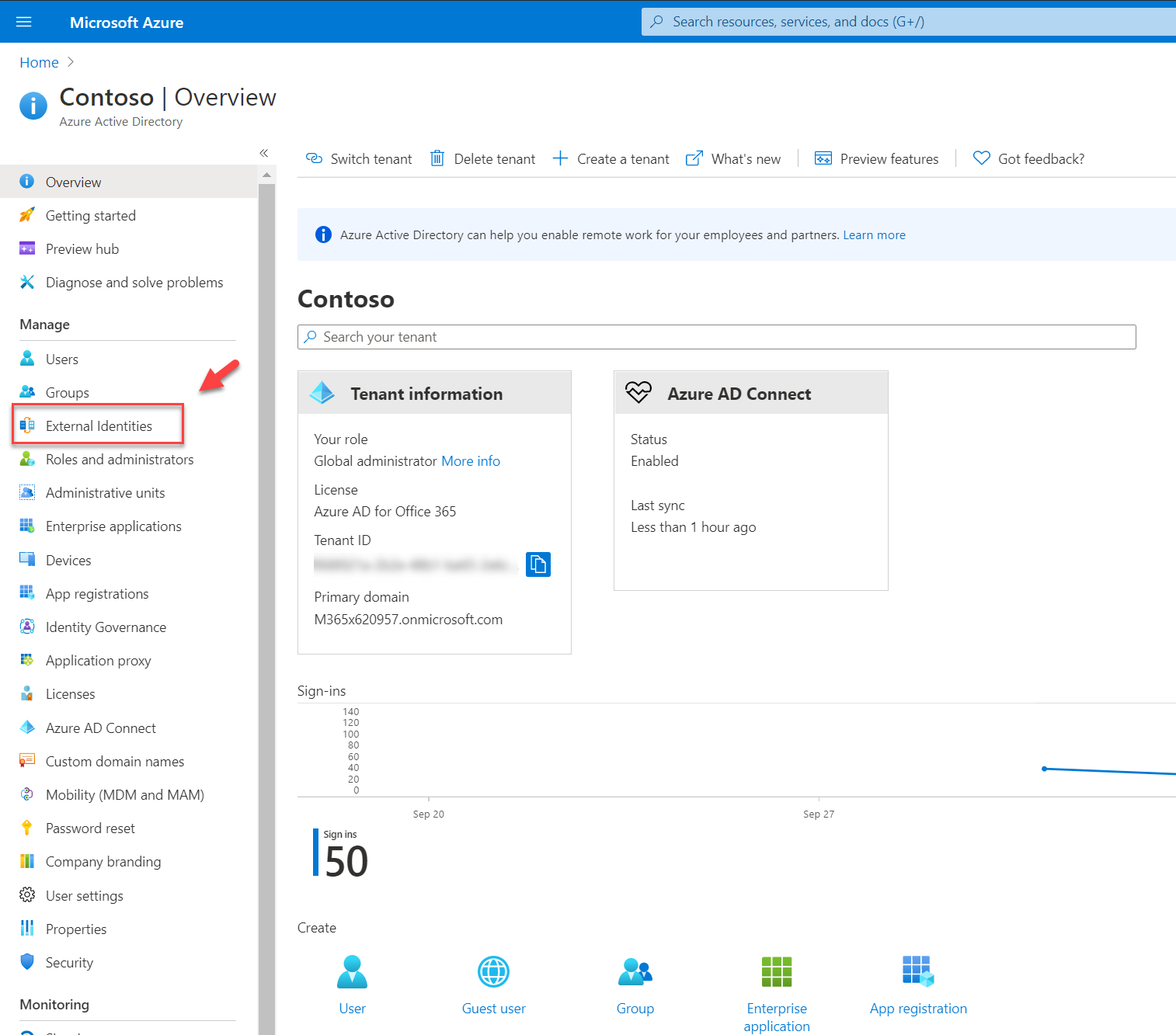Image resolution: width=1176 pixels, height=1035 pixels.
Task: Open Preview features
Action: [876, 158]
